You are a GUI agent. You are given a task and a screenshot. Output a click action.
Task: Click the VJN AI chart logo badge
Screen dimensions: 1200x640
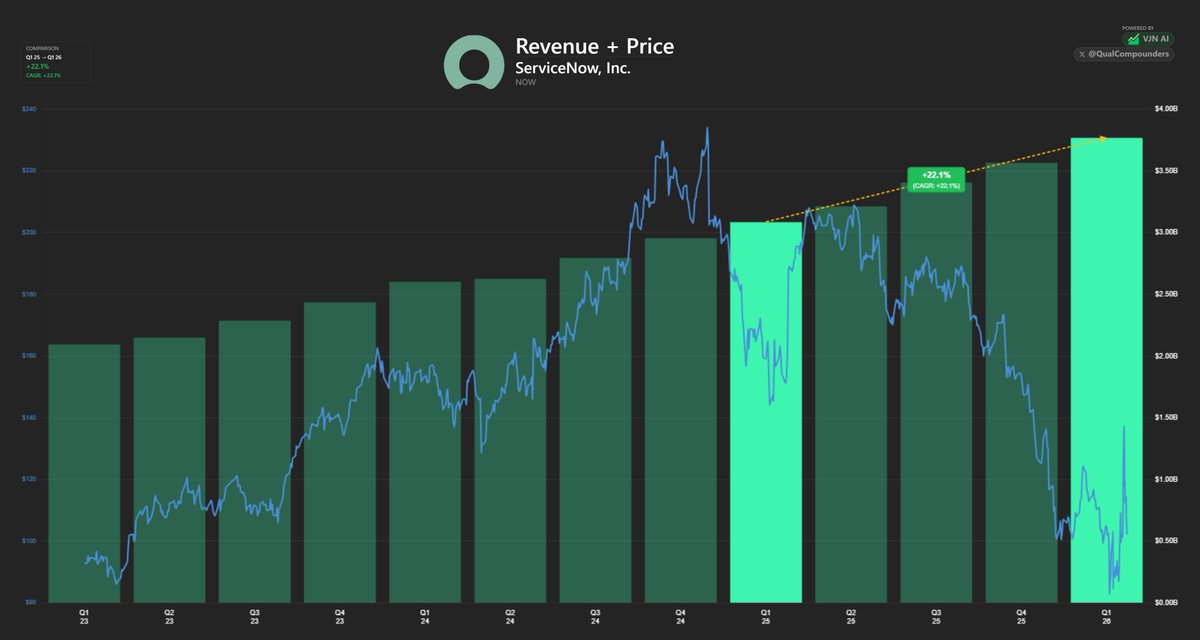click(1149, 39)
